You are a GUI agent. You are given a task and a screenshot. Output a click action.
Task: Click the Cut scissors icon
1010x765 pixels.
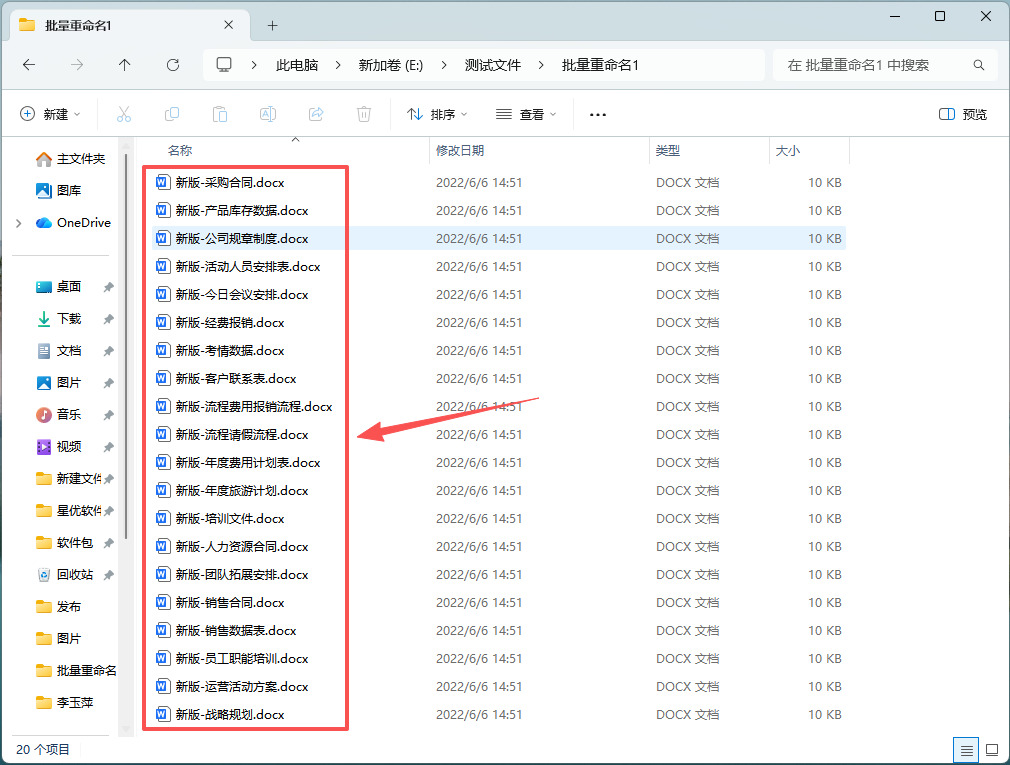click(124, 115)
